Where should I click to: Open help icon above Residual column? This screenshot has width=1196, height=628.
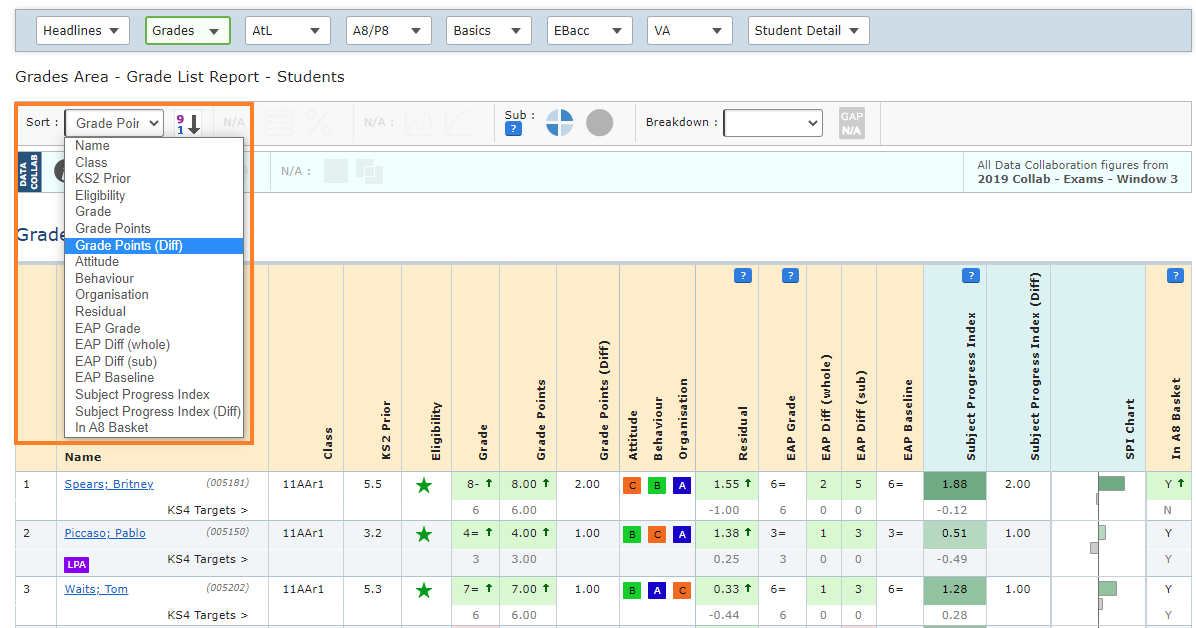click(742, 276)
